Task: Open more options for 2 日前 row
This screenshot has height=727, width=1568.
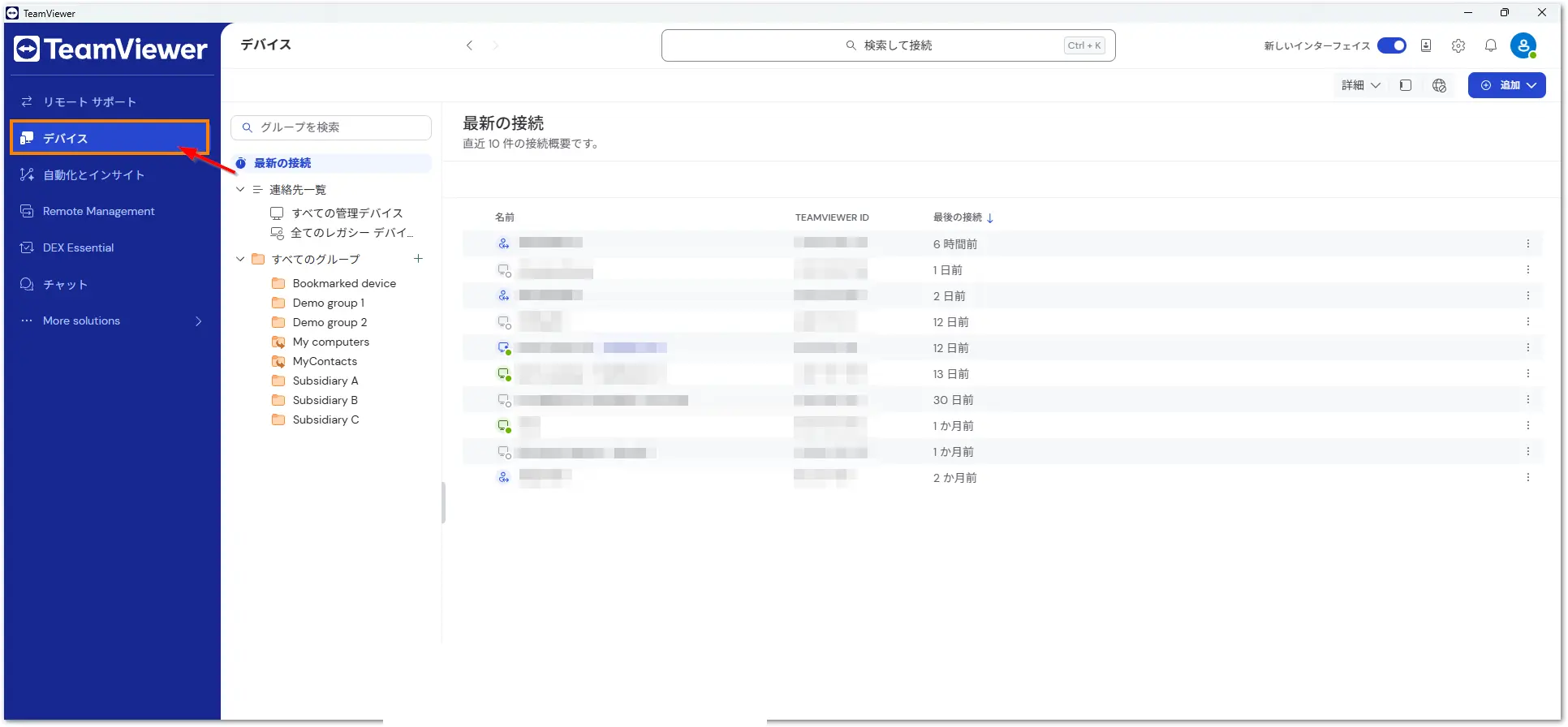Action: [1527, 296]
